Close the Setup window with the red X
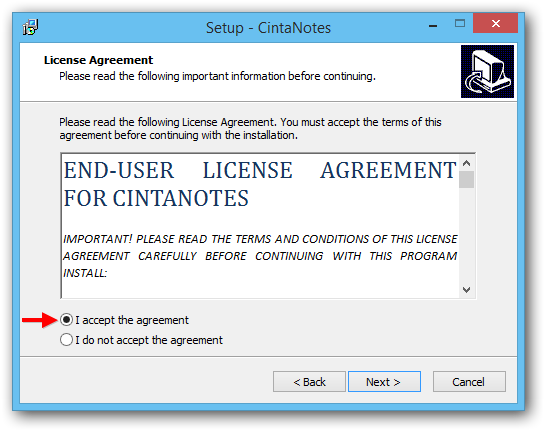Image resolution: width=545 pixels, height=431 pixels. tap(495, 23)
